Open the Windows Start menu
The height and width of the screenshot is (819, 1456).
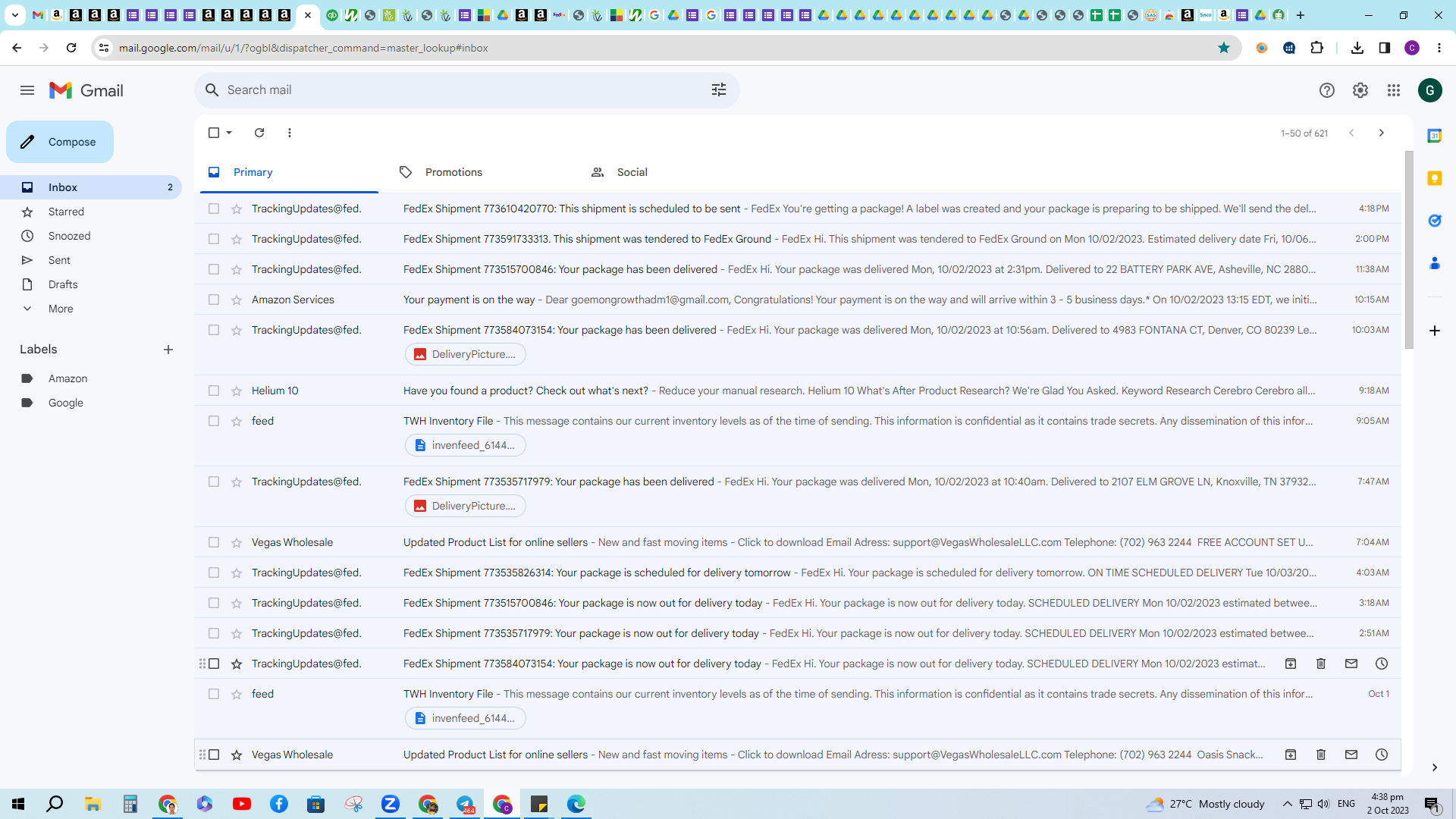tap(18, 804)
